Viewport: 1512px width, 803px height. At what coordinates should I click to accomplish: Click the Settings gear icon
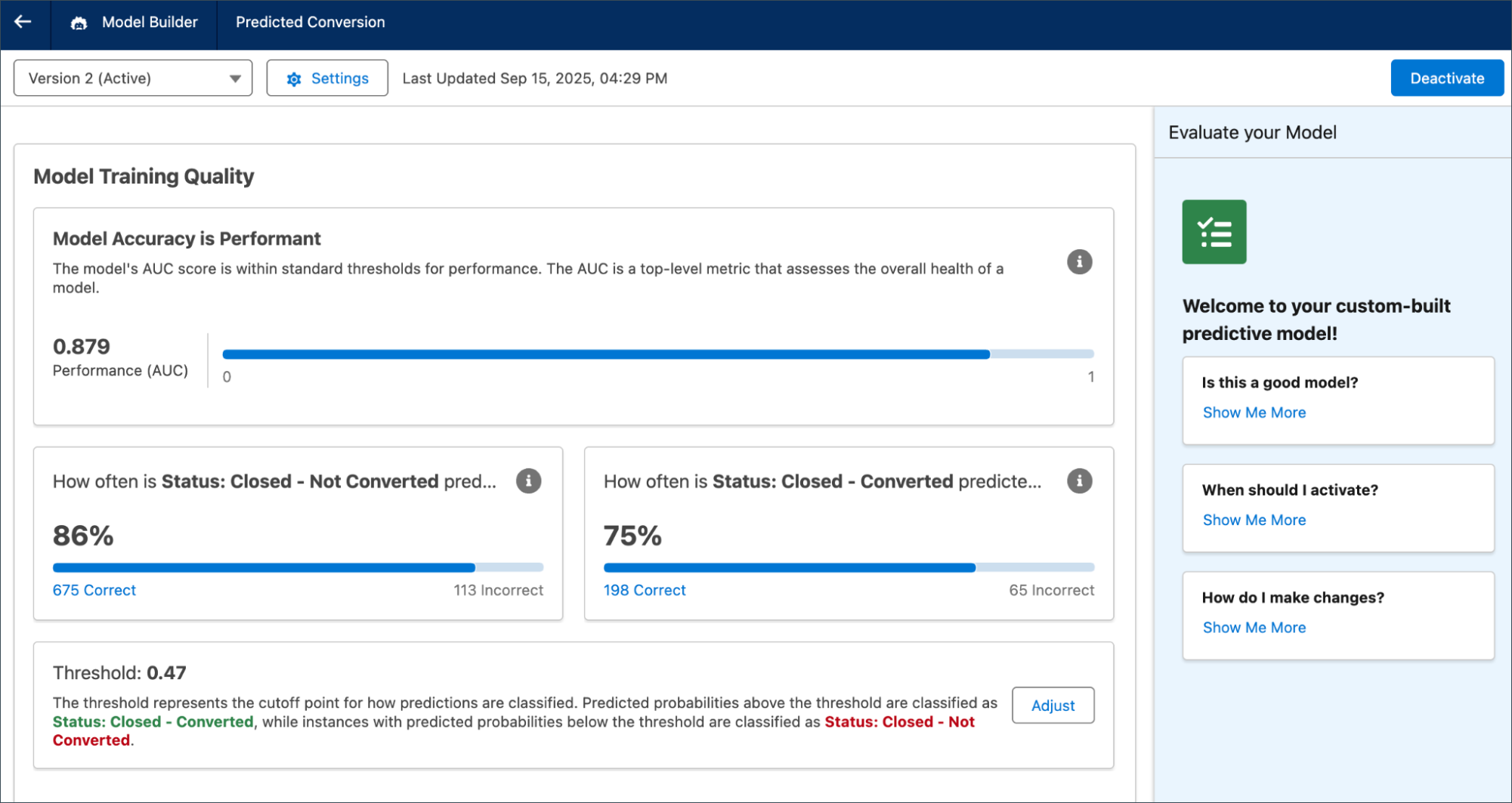click(294, 78)
